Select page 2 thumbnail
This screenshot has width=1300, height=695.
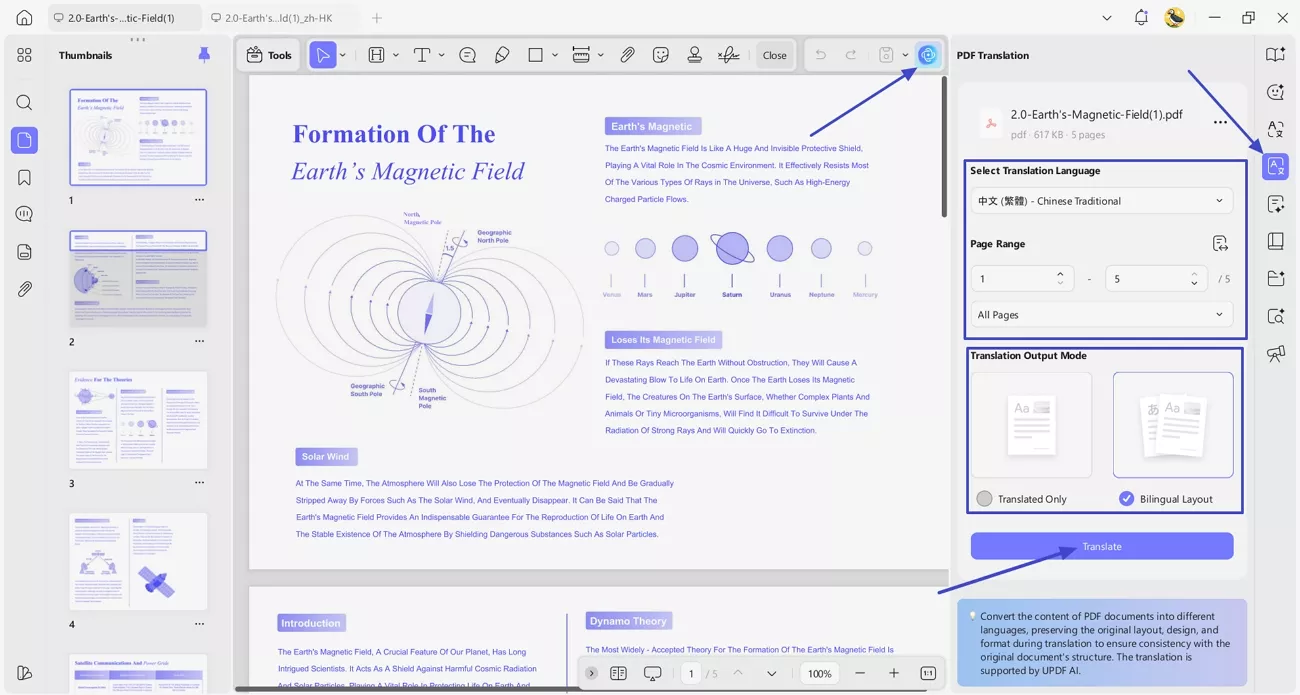point(138,278)
